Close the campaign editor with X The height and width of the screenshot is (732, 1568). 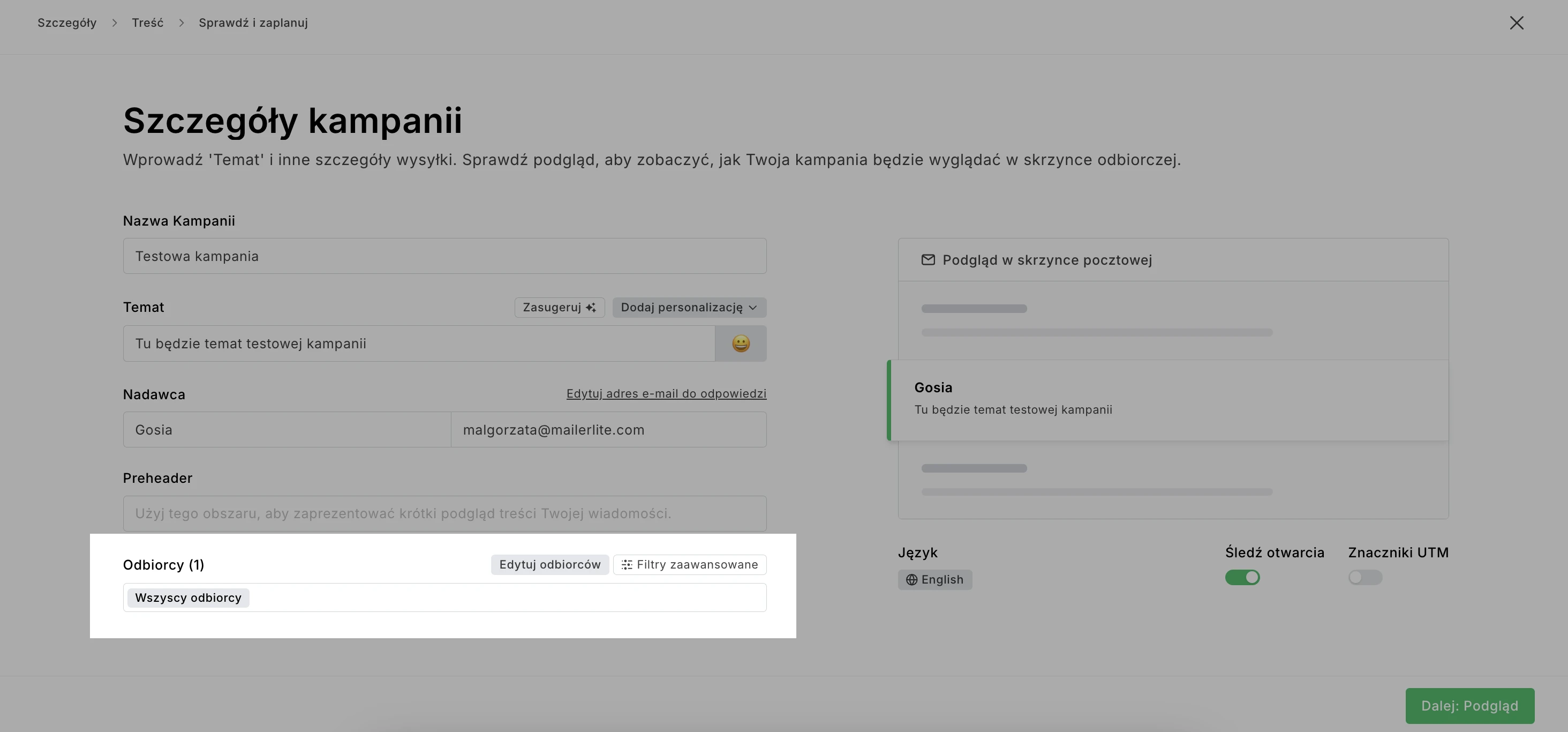1516,23
